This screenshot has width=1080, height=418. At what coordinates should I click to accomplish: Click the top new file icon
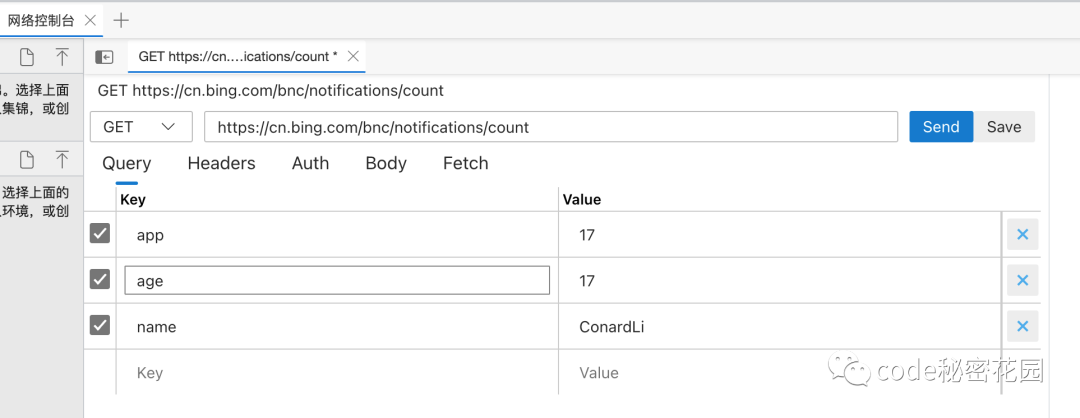click(27, 57)
